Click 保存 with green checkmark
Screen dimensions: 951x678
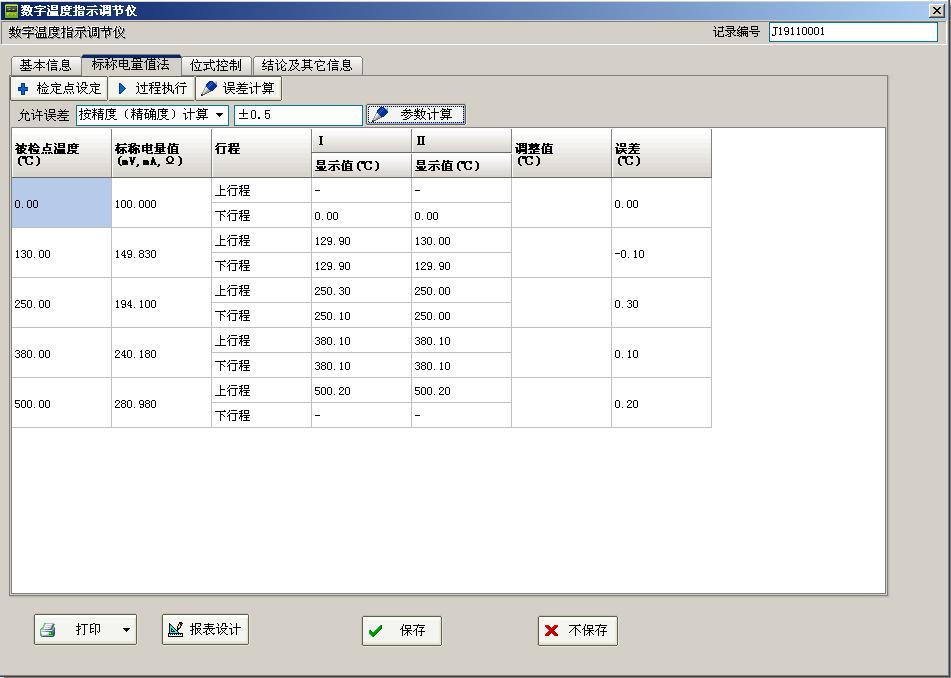(x=401, y=631)
